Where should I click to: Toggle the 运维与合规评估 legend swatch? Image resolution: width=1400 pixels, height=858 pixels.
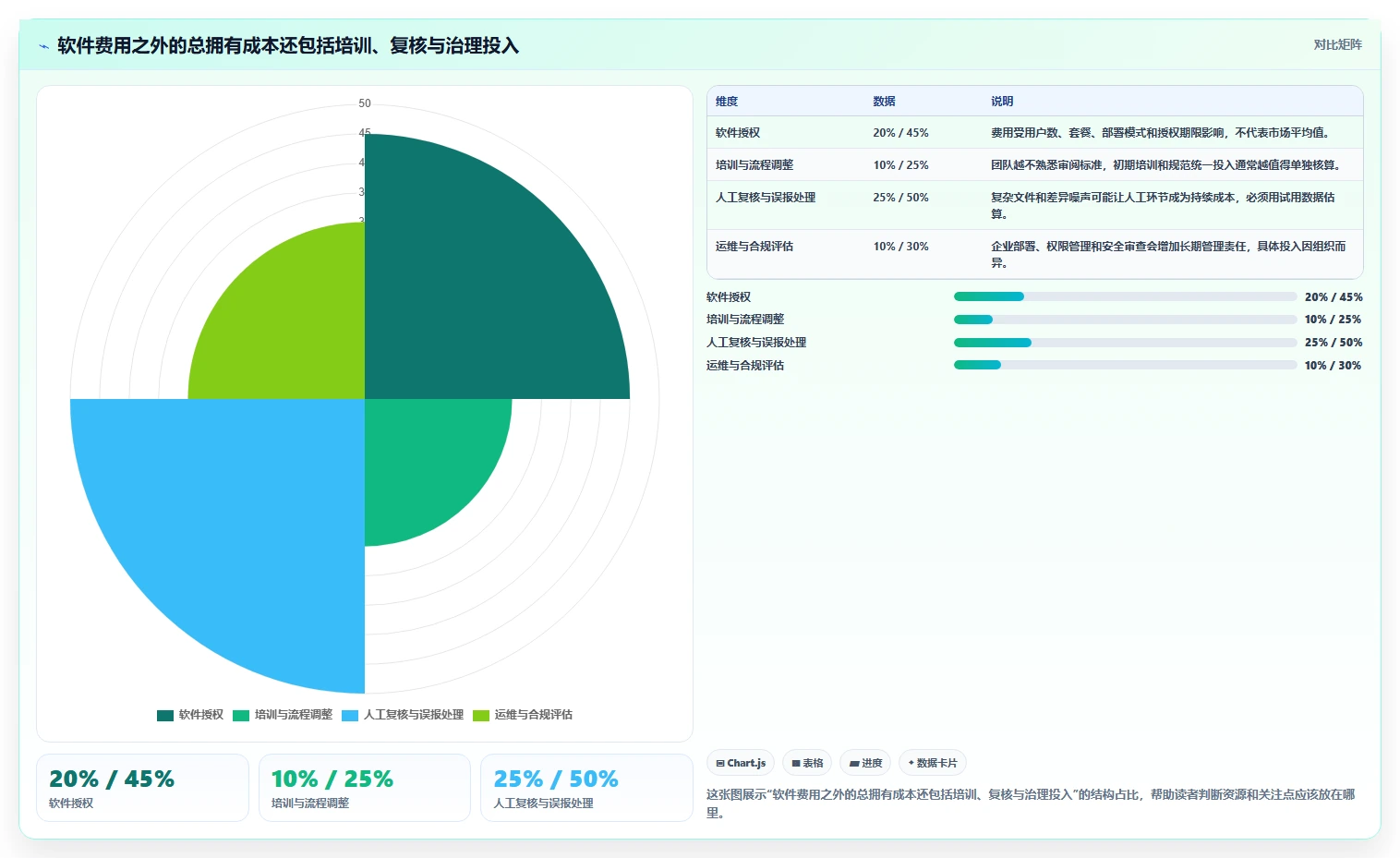pyautogui.click(x=481, y=715)
